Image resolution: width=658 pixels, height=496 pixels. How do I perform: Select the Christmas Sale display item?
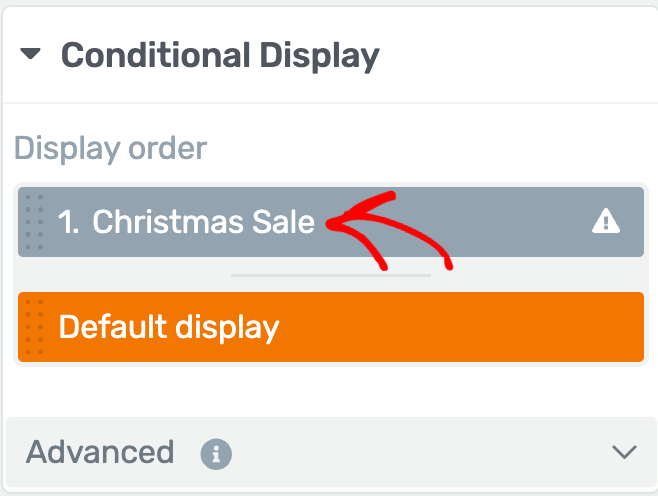(x=331, y=222)
